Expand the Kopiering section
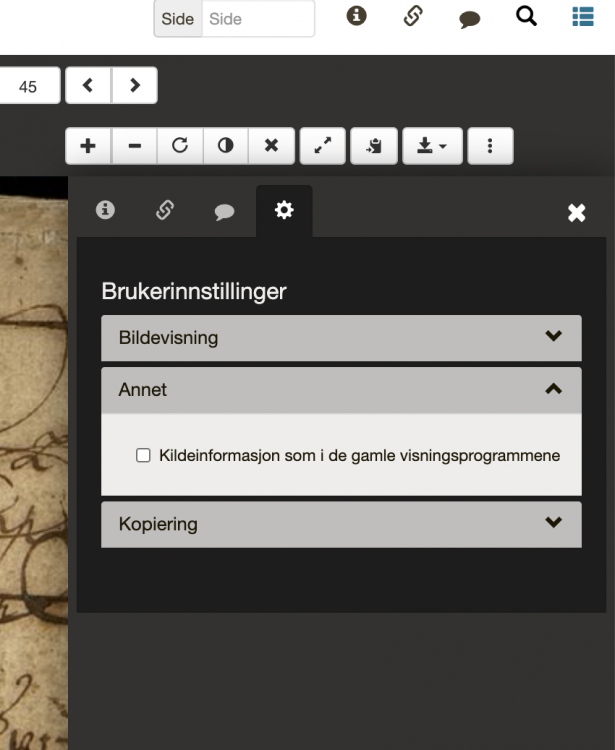This screenshot has height=750, width=615. 341,524
